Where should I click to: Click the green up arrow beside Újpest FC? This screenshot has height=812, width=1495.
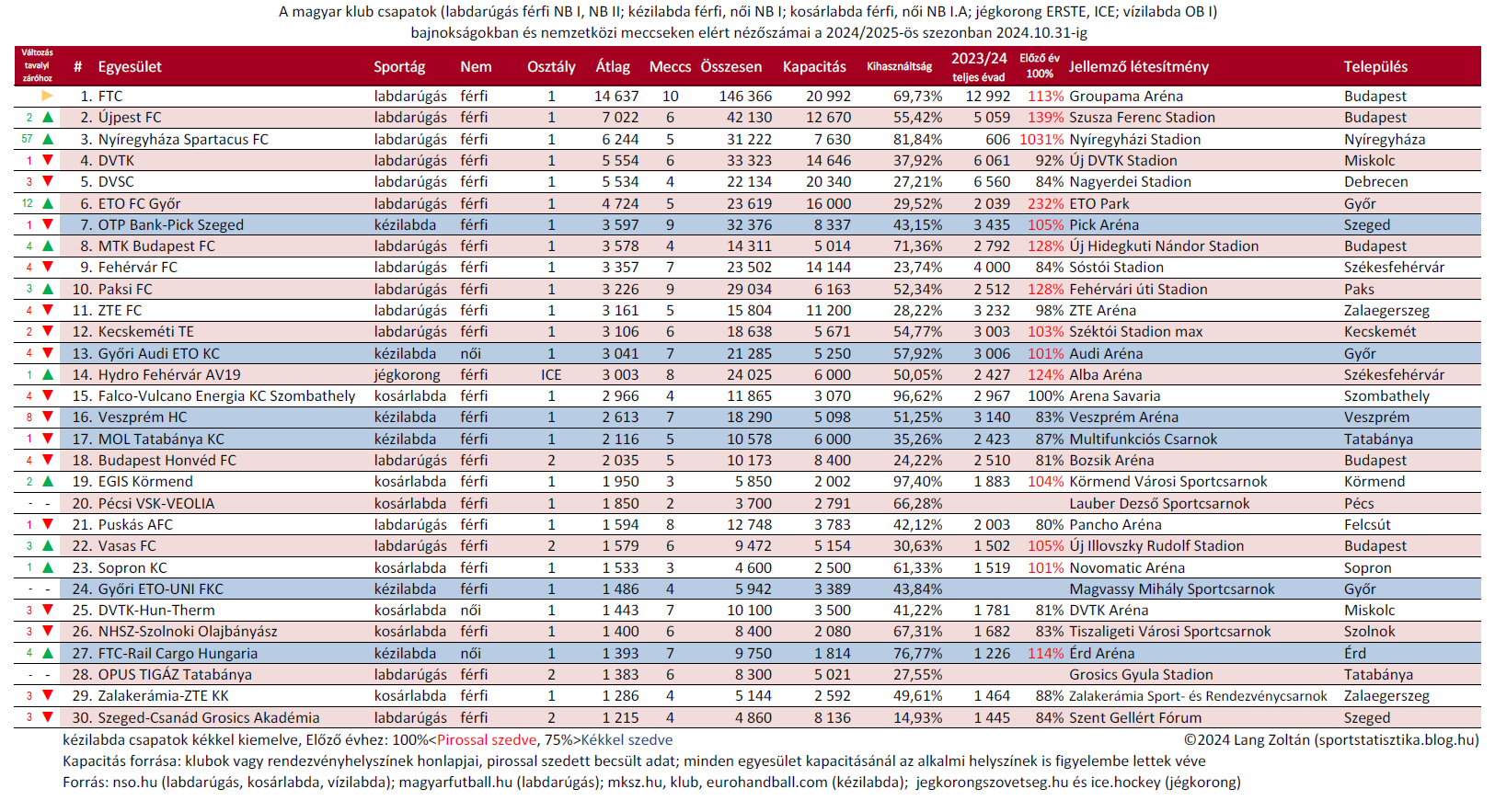click(x=48, y=117)
